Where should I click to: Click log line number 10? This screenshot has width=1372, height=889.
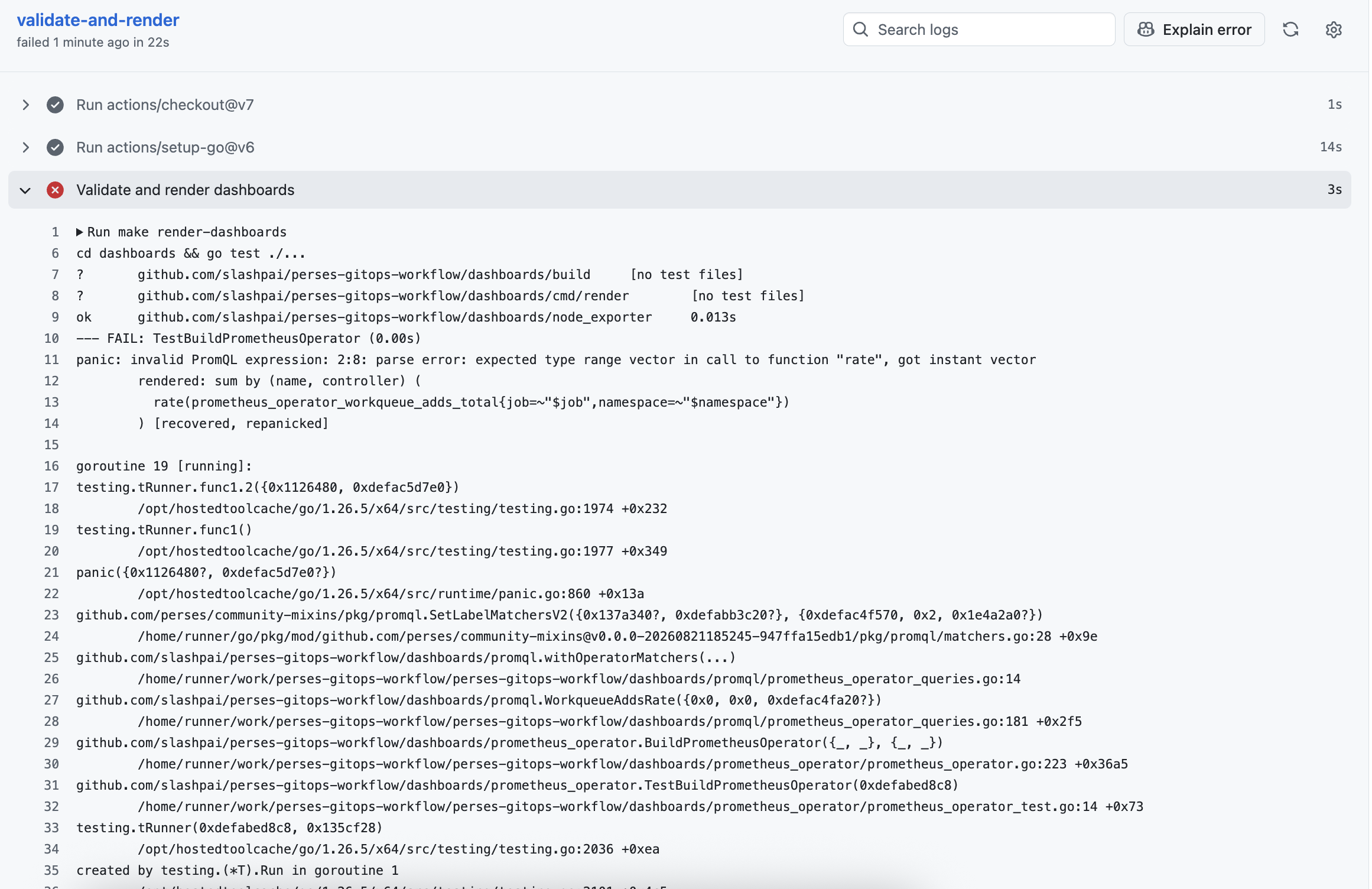[x=51, y=339]
